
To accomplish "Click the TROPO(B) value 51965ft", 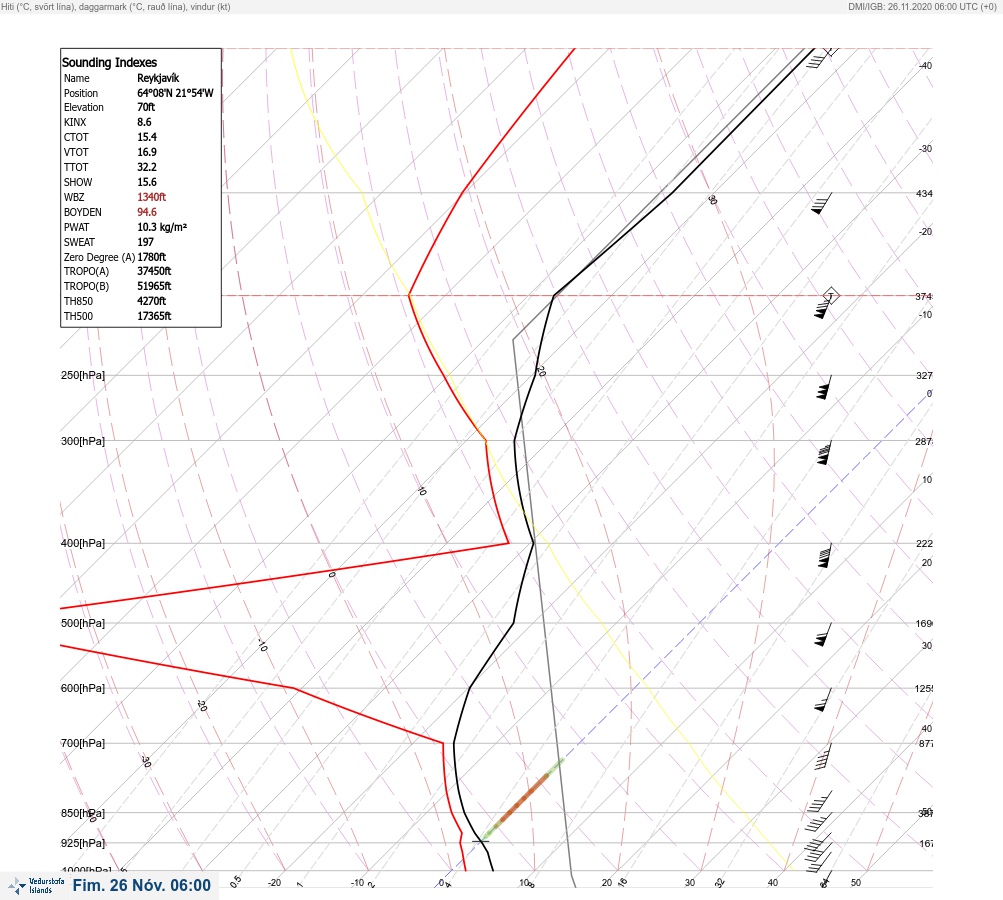I will click(154, 286).
